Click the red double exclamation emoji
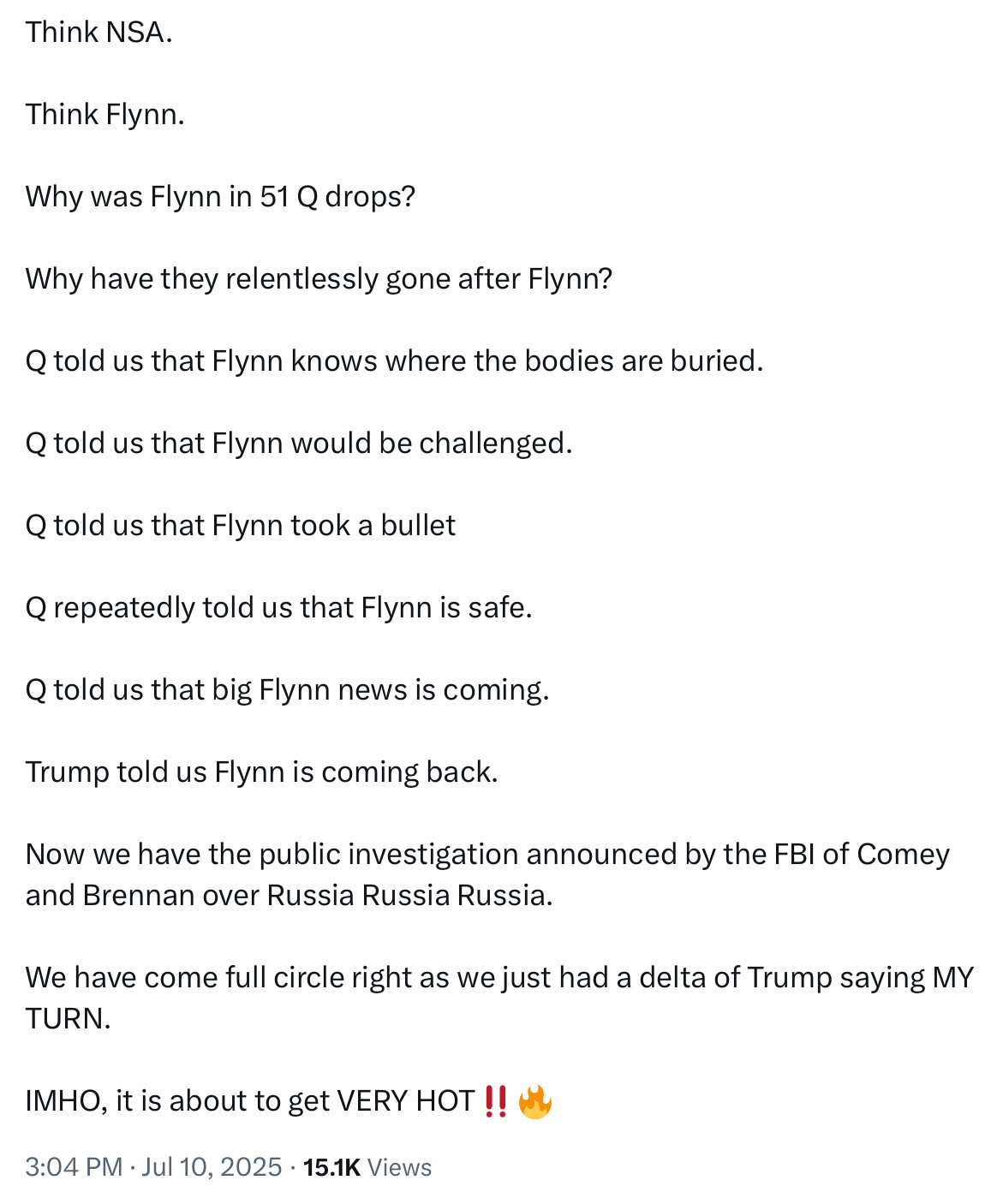 coord(495,1101)
